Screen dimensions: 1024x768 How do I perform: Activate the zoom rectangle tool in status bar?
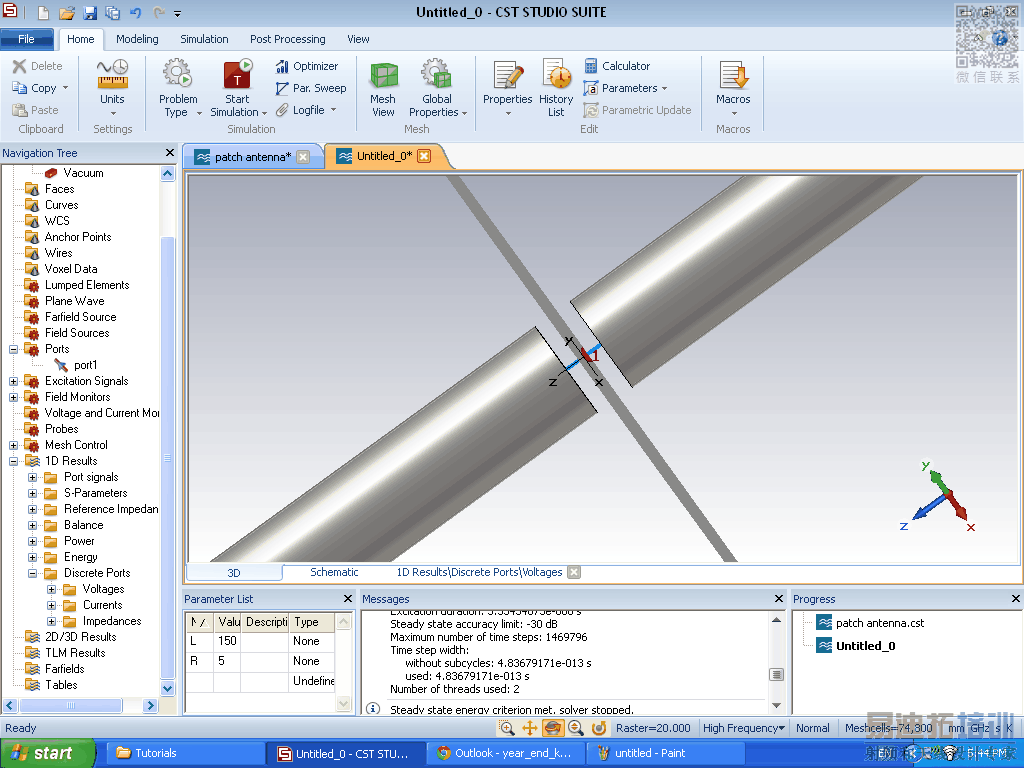[506, 728]
